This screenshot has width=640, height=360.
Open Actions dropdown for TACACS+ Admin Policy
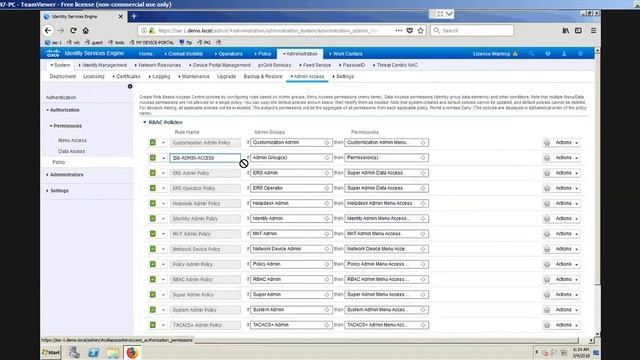[x=567, y=325]
